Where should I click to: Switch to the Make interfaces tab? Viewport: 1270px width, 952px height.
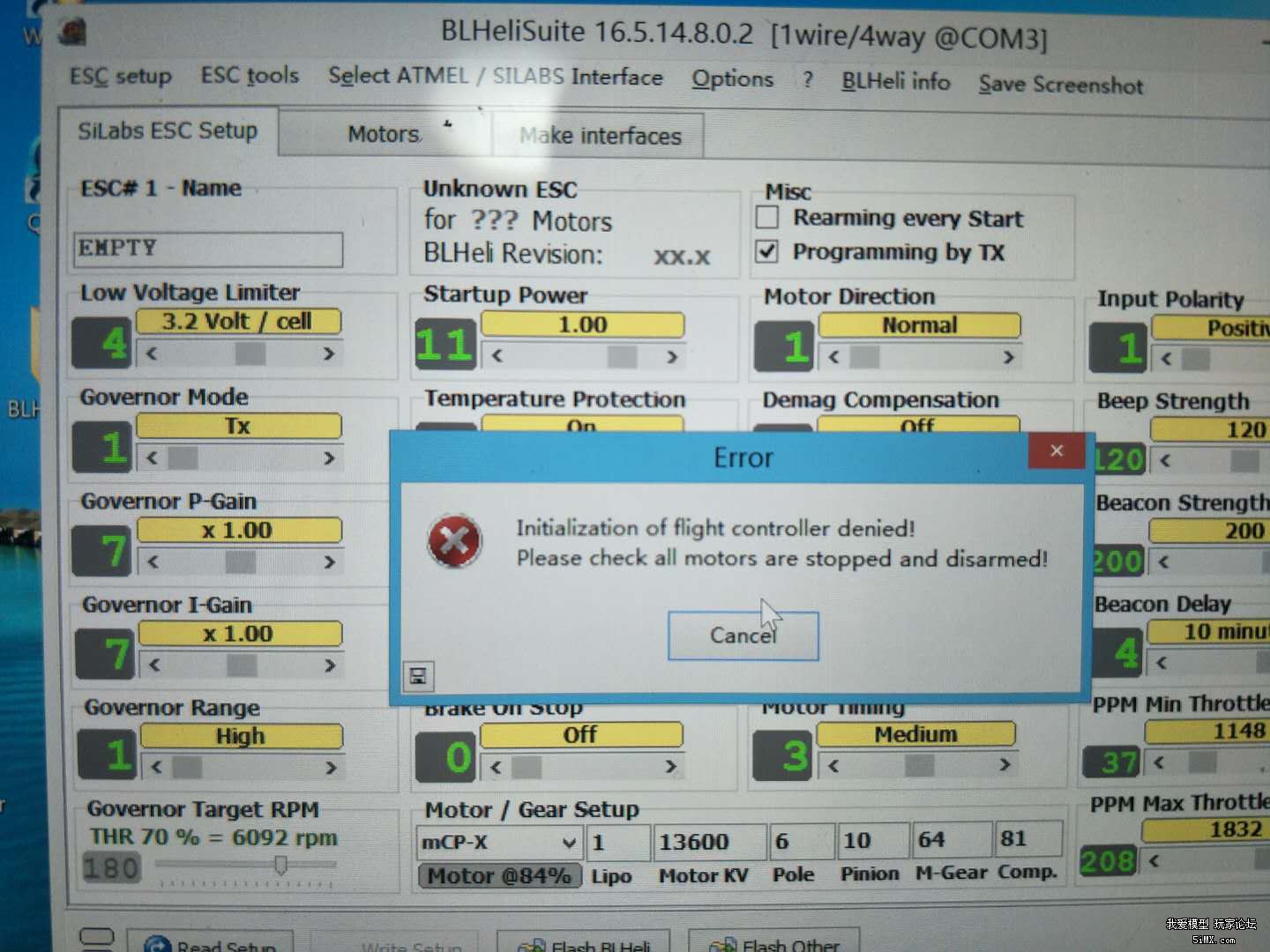600,136
